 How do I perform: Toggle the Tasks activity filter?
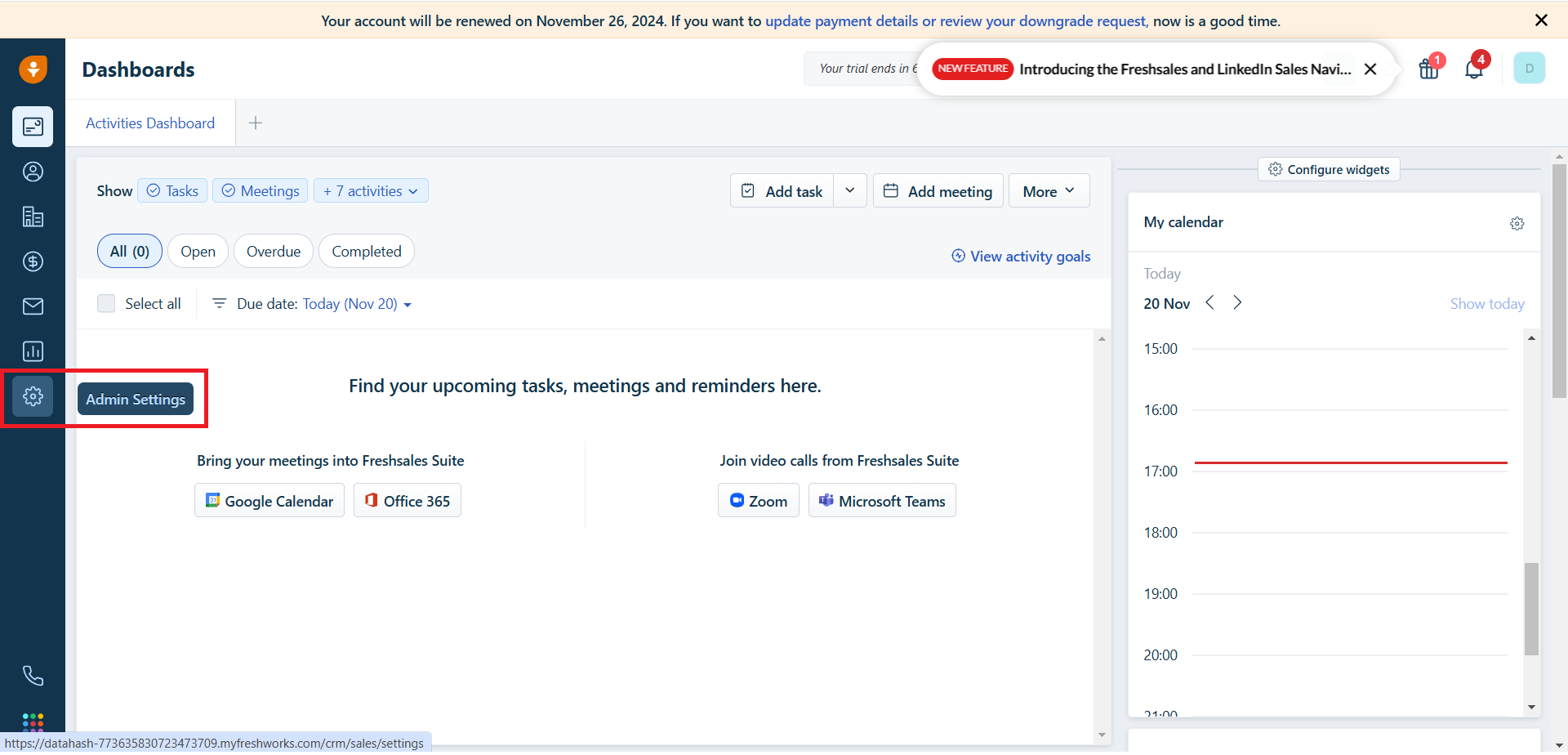pyautogui.click(x=172, y=191)
